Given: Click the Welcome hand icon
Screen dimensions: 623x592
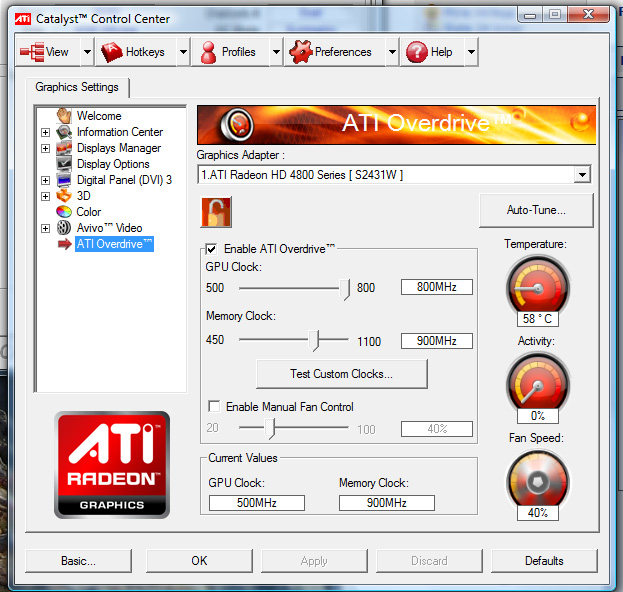Looking at the screenshot, I should 64,116.
